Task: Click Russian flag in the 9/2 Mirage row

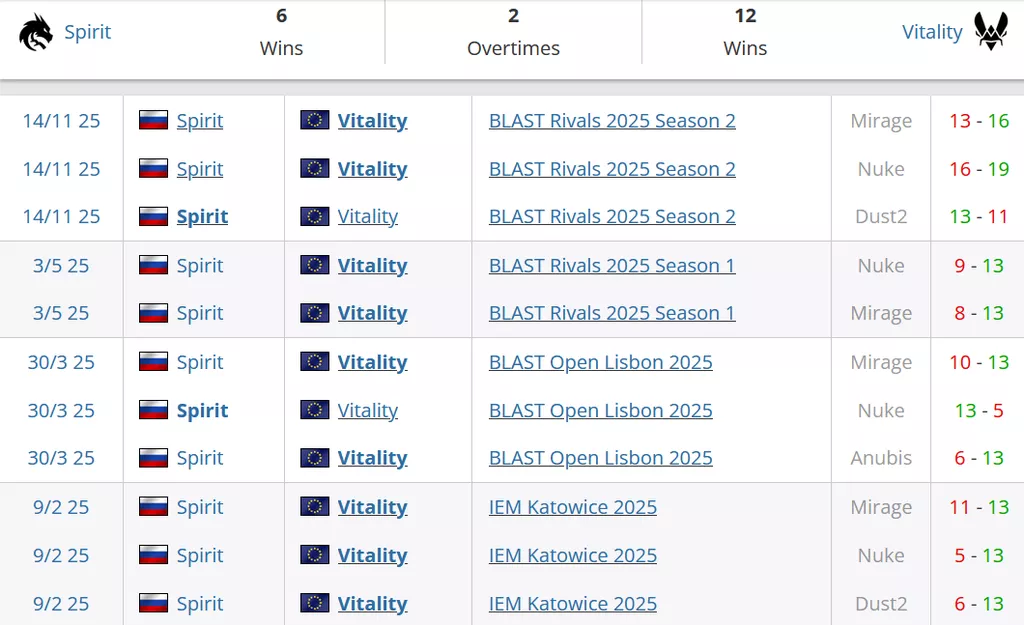Action: [x=153, y=507]
